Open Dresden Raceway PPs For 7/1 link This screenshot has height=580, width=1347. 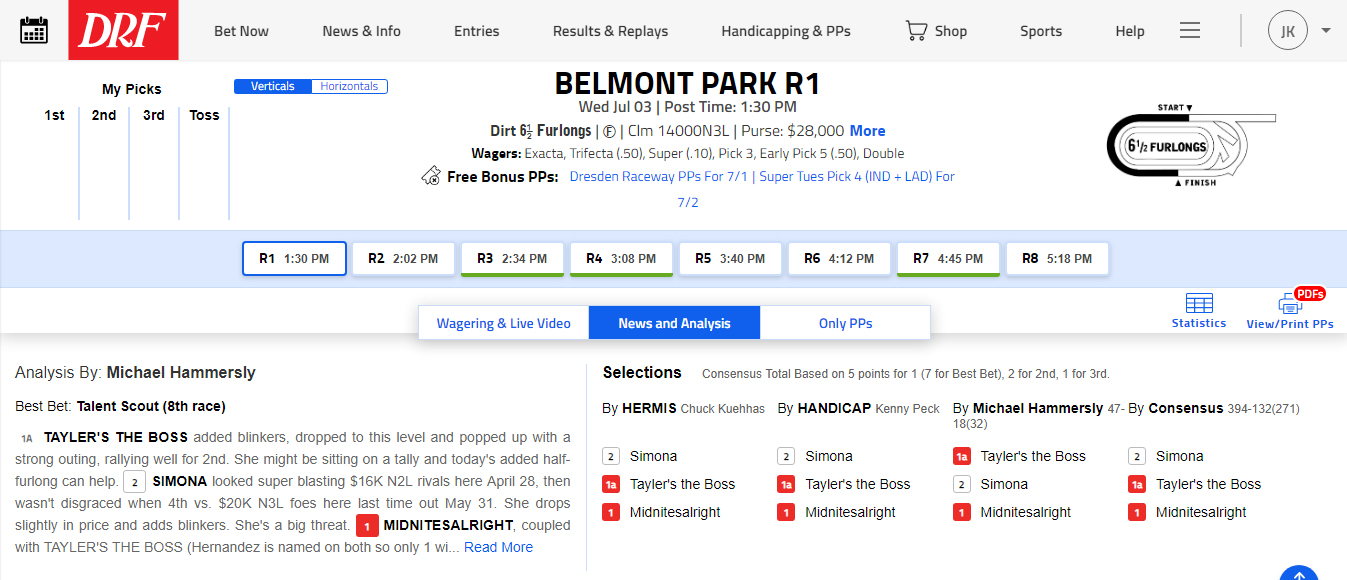point(660,176)
